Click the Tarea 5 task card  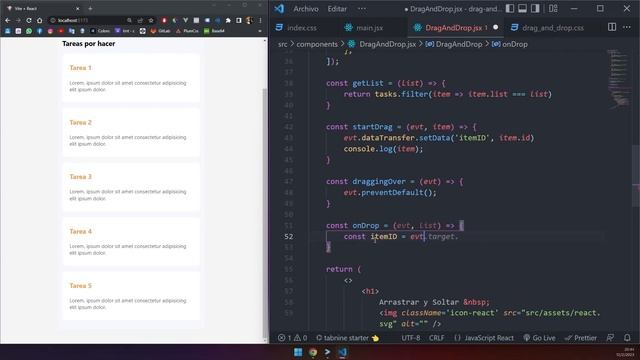pyautogui.click(x=131, y=296)
